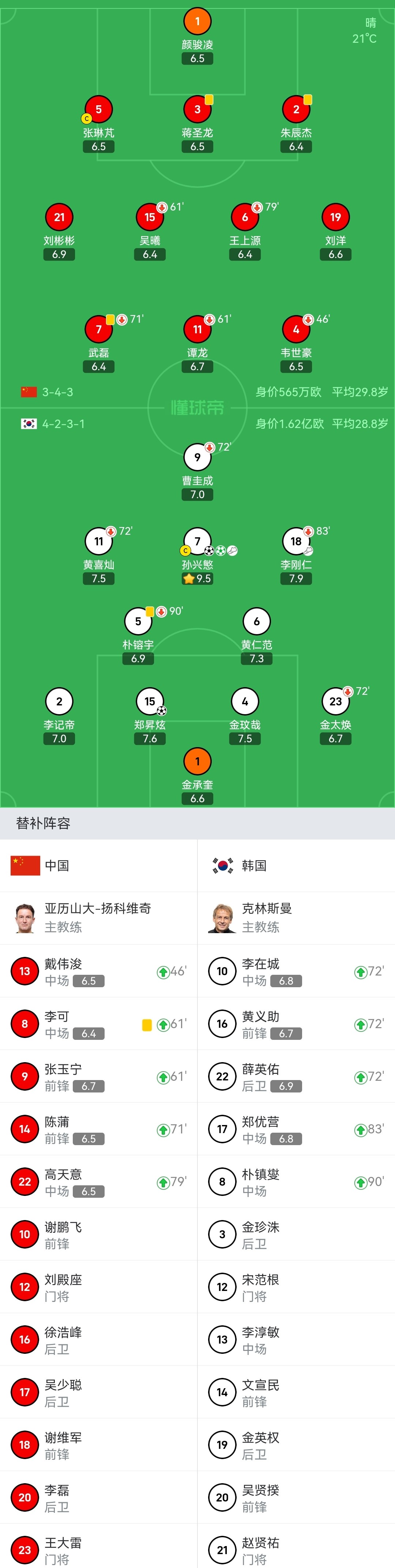395x1568 pixels.
Task: Select the China 3-4-3 formation label
Action: pos(57,392)
